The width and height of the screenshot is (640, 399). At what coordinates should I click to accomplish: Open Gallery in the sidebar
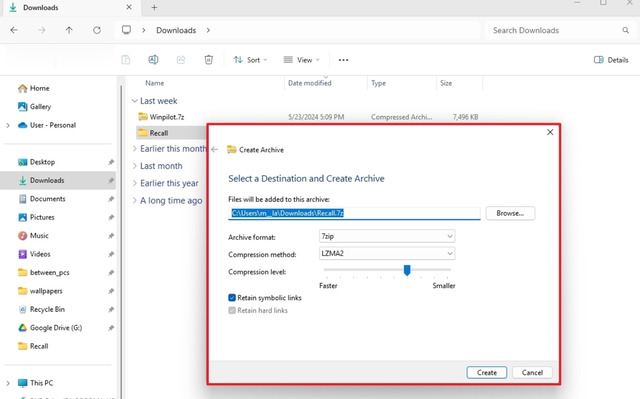click(x=40, y=106)
